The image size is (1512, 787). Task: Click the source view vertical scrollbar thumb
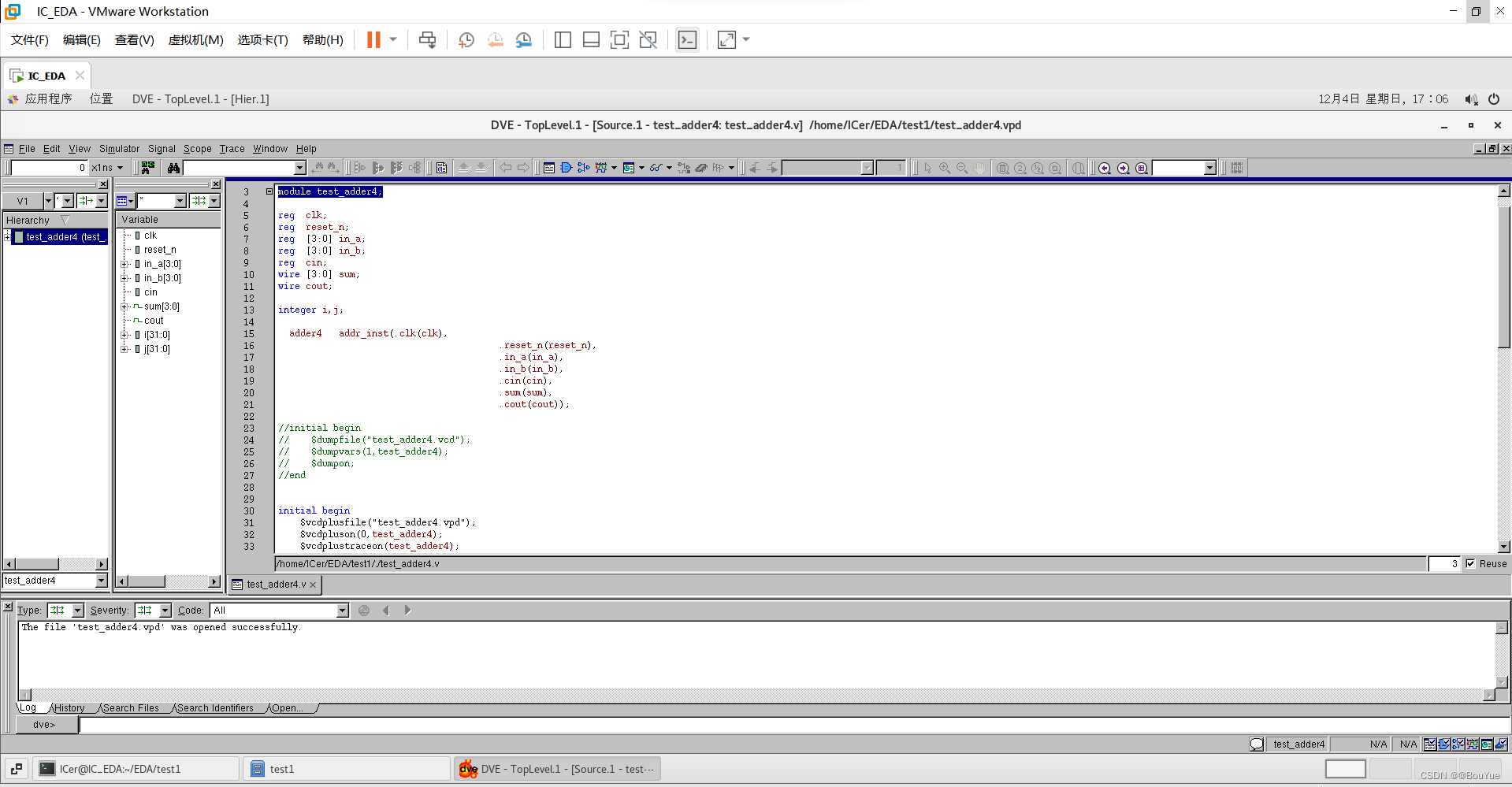pyautogui.click(x=1504, y=276)
